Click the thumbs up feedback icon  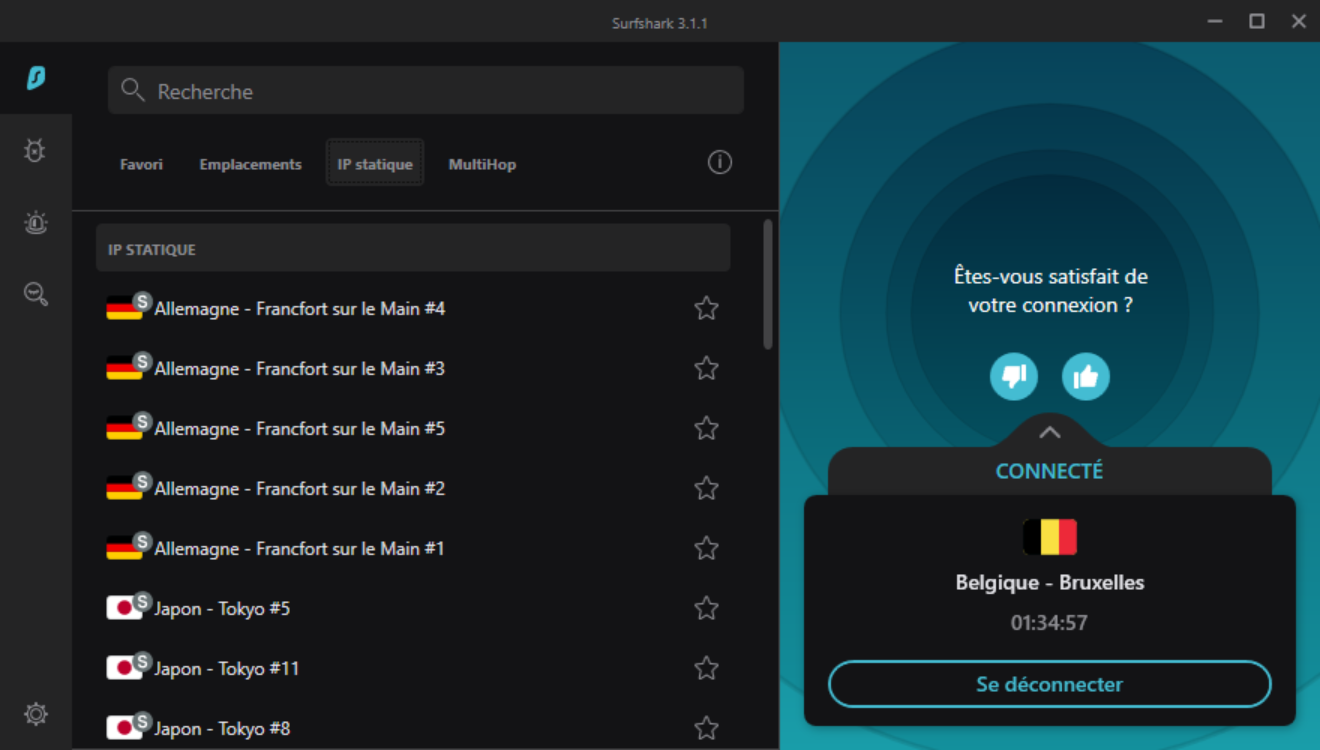(1086, 377)
